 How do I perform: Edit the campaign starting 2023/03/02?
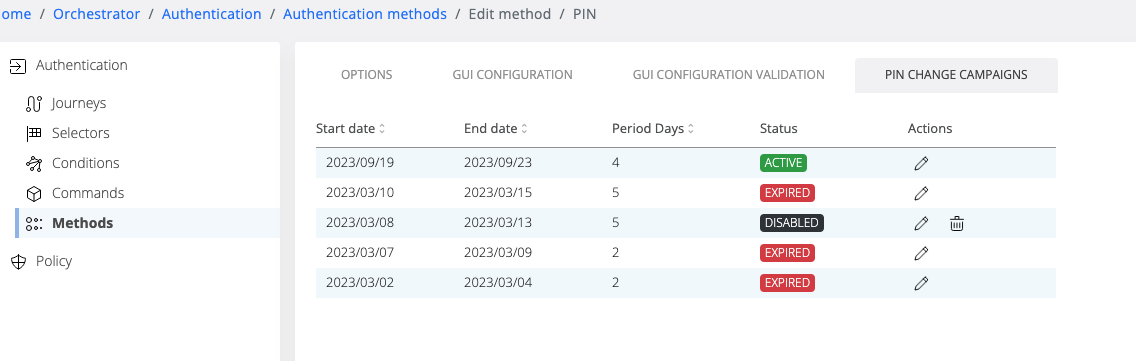[x=921, y=283]
